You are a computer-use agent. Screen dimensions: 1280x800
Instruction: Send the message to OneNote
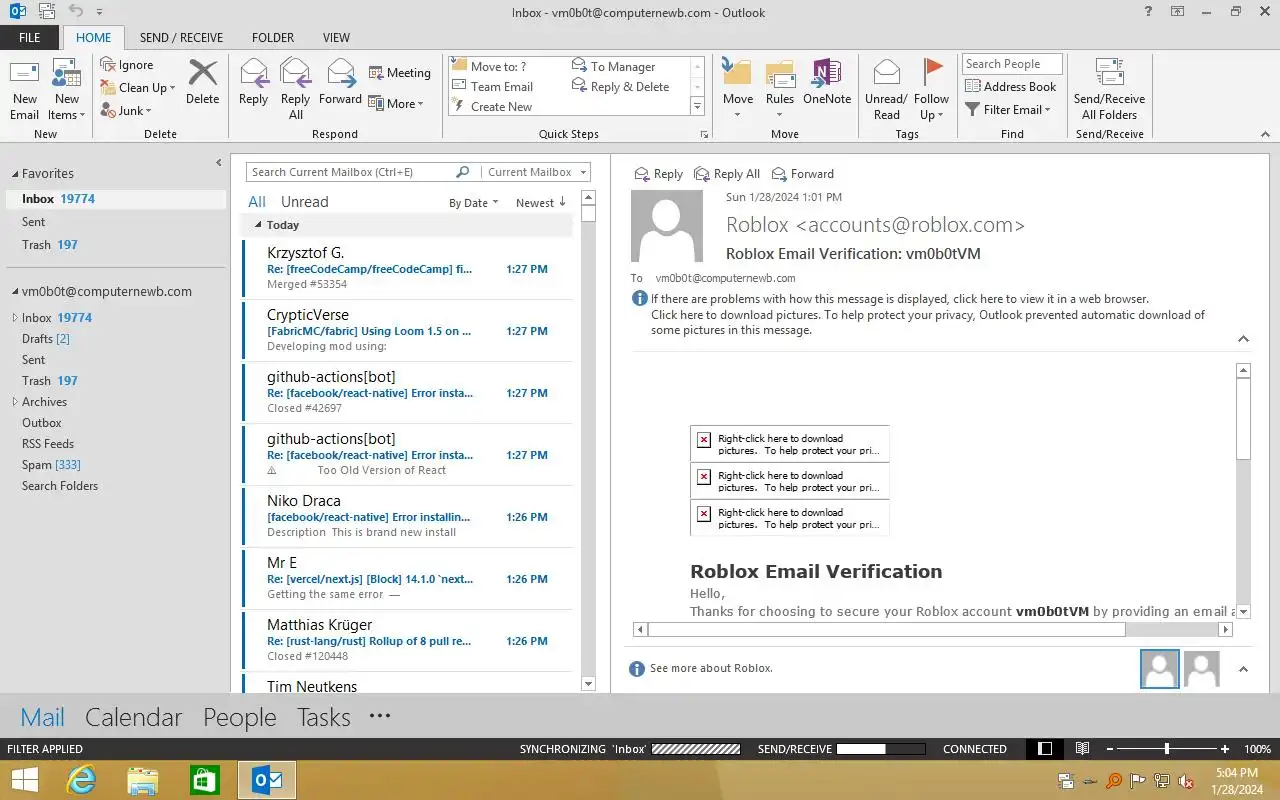click(x=827, y=82)
